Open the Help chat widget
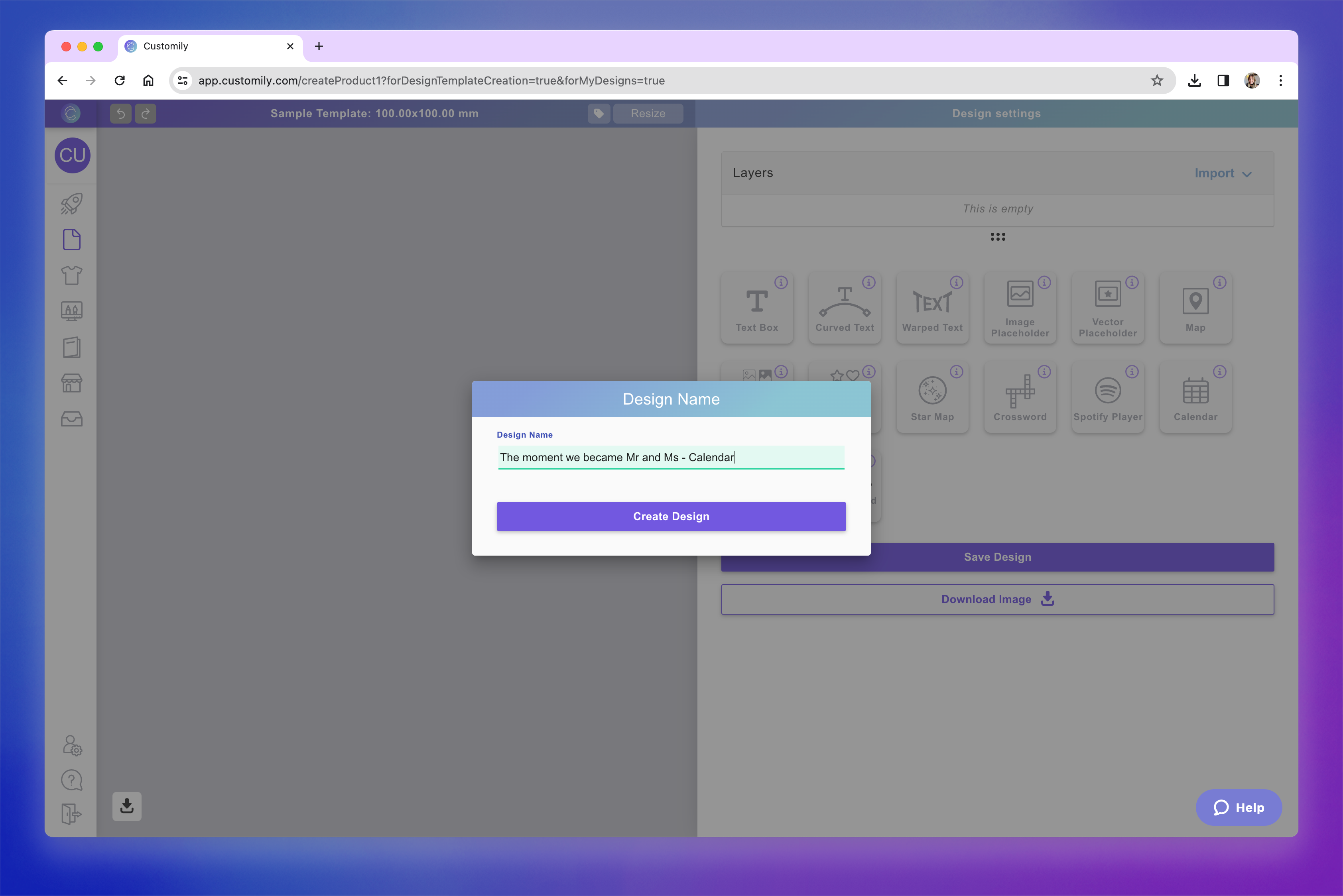This screenshot has height=896, width=1343. tap(1239, 808)
